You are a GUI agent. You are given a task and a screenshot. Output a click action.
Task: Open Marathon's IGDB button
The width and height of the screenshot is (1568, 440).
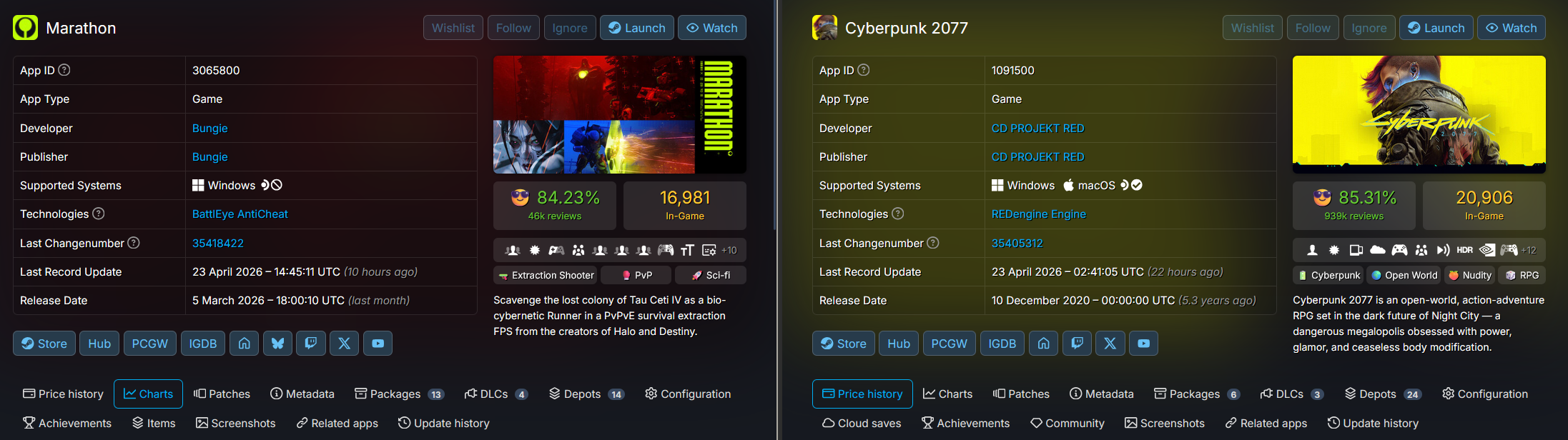tap(203, 344)
